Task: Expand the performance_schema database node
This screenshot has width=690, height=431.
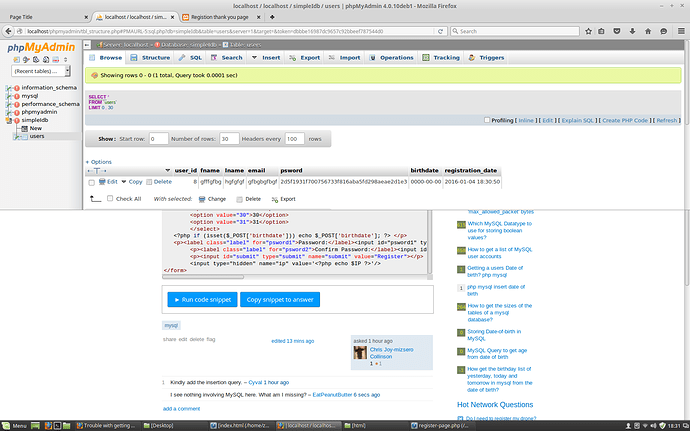Action: [x=9, y=104]
